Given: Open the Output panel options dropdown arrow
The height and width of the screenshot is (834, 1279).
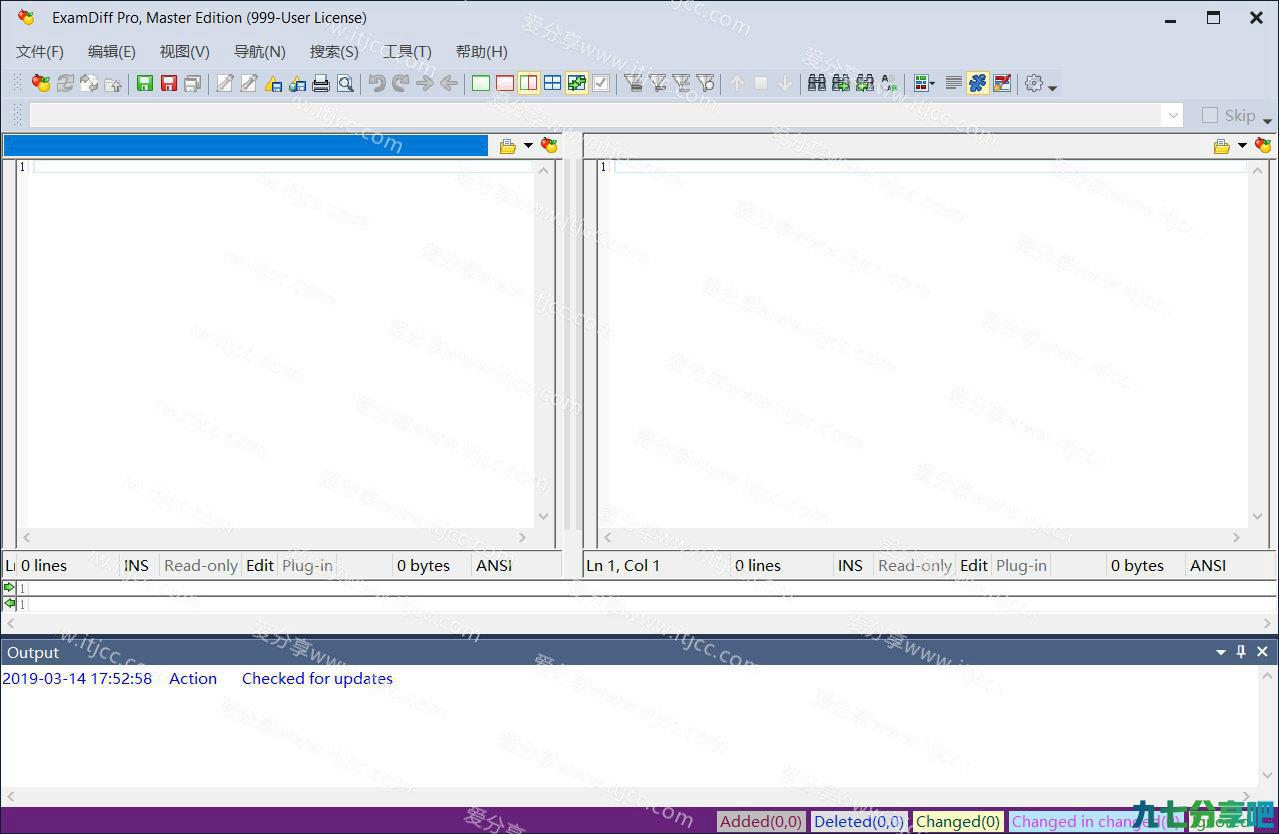Looking at the screenshot, I should tap(1221, 652).
